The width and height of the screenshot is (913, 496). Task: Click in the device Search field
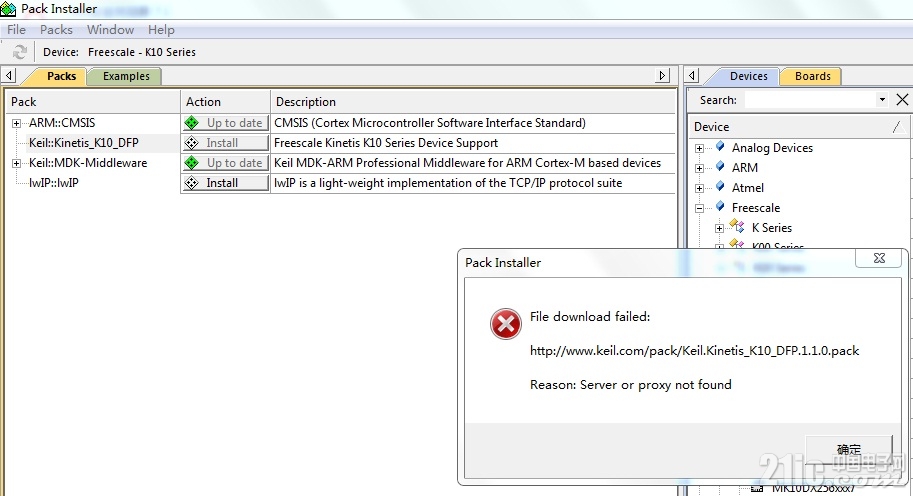tap(811, 100)
